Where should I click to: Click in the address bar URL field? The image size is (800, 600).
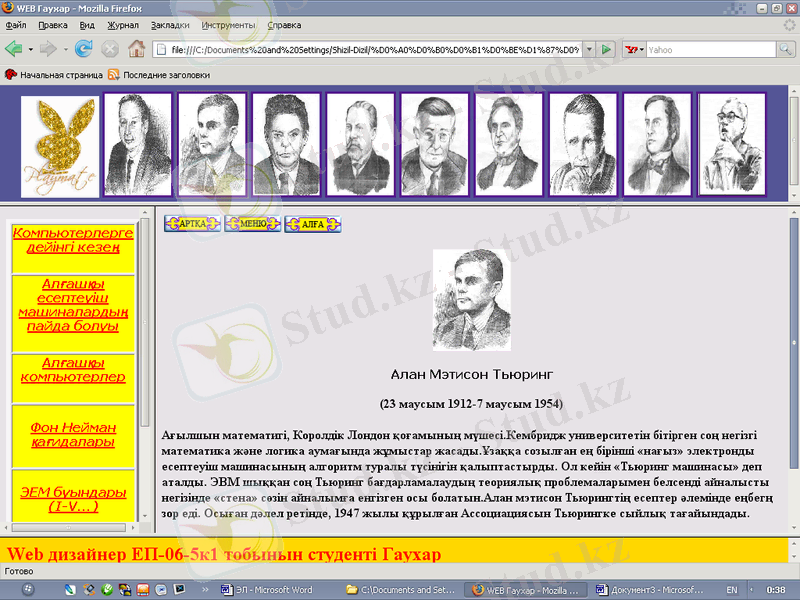pyautogui.click(x=374, y=49)
